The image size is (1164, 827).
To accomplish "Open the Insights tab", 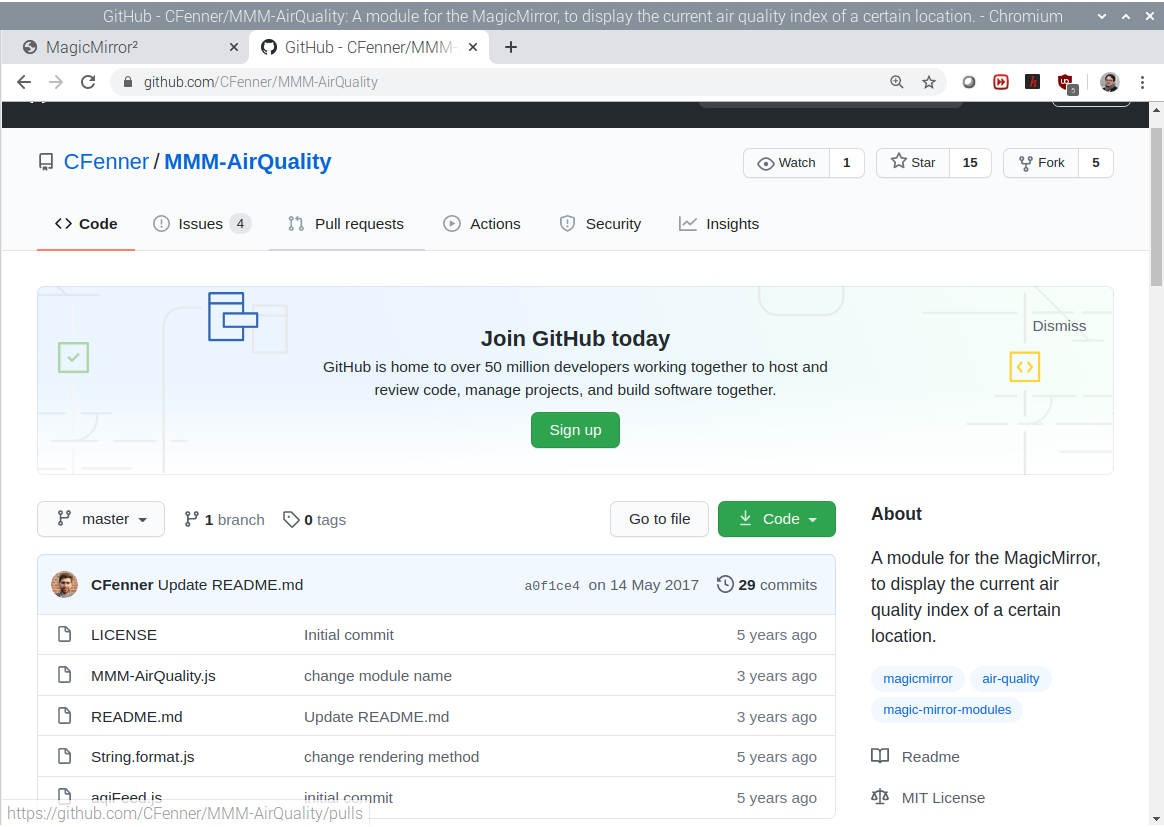I will tap(719, 224).
